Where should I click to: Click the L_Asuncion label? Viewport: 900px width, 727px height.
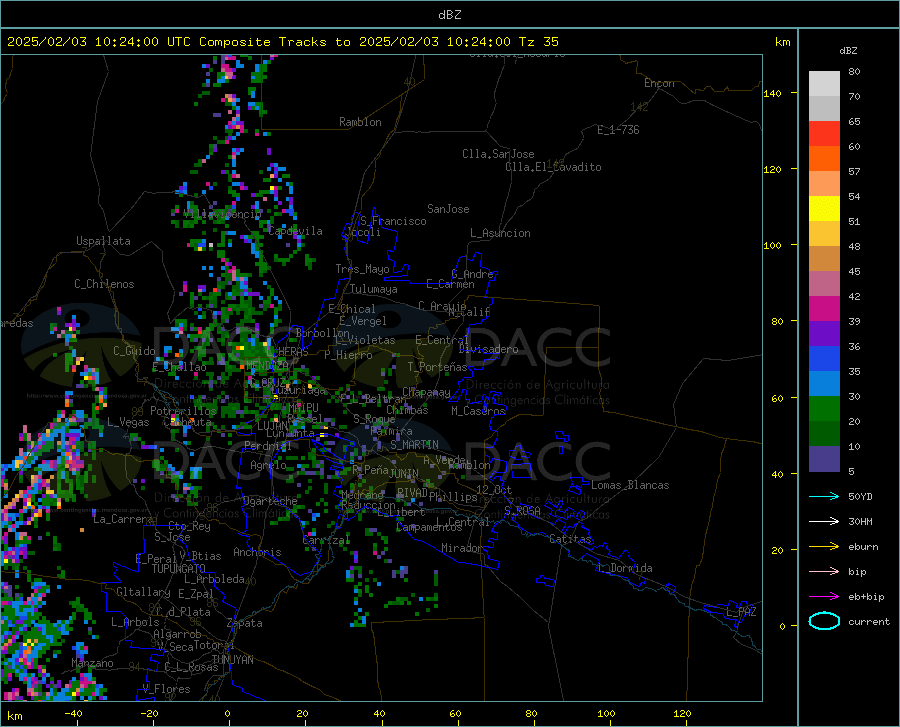pyautogui.click(x=500, y=233)
